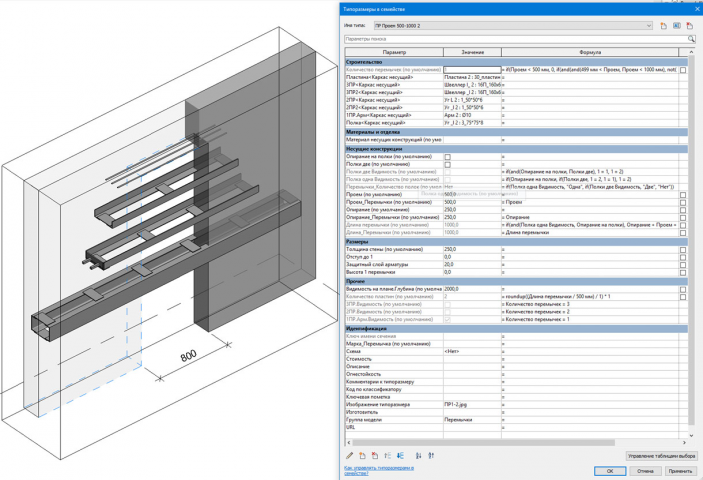Toggle lock checkbox for Защитный слой арматуры row

pos(682,265)
